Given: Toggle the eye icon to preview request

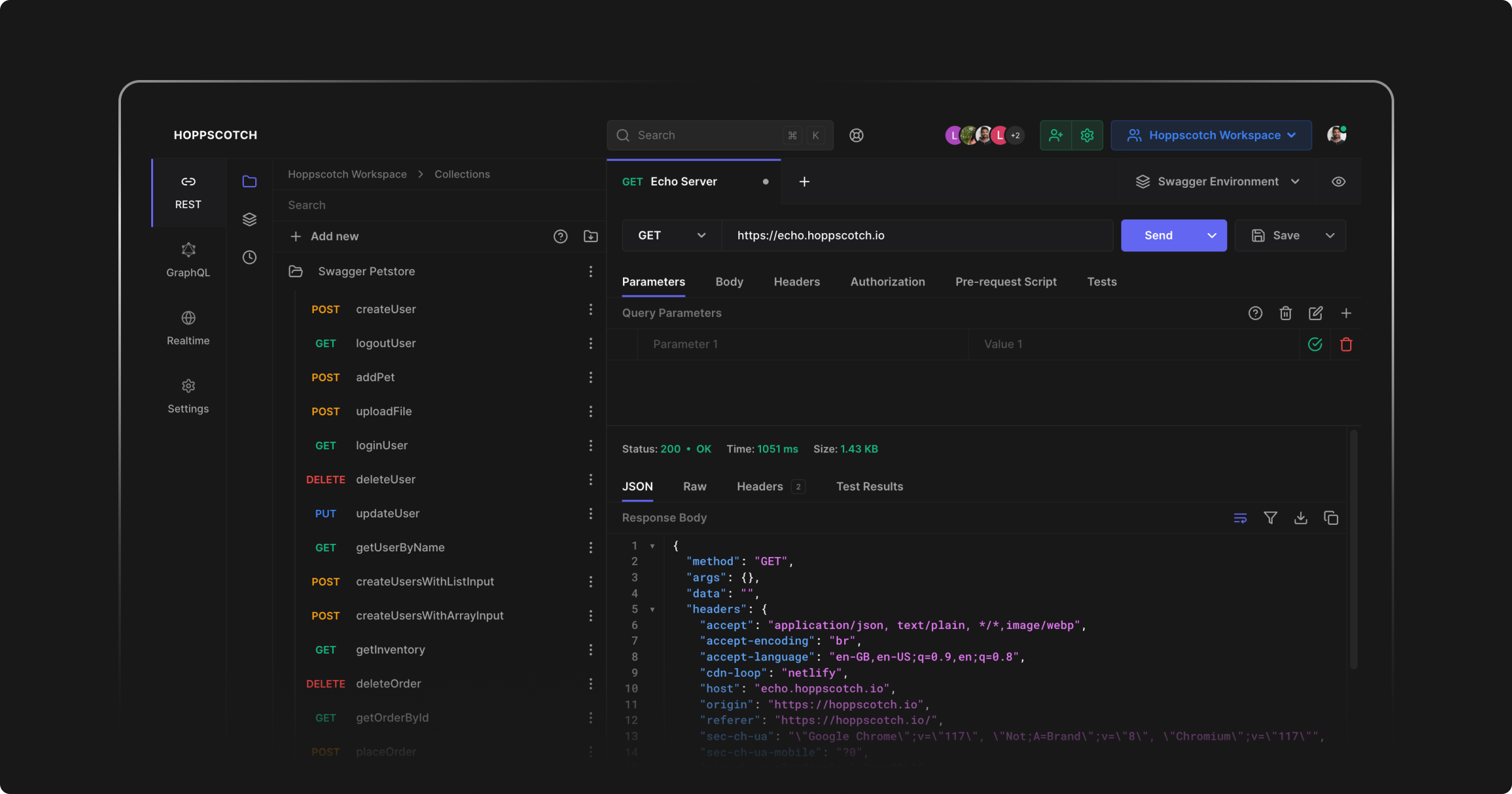Looking at the screenshot, I should pyautogui.click(x=1338, y=181).
